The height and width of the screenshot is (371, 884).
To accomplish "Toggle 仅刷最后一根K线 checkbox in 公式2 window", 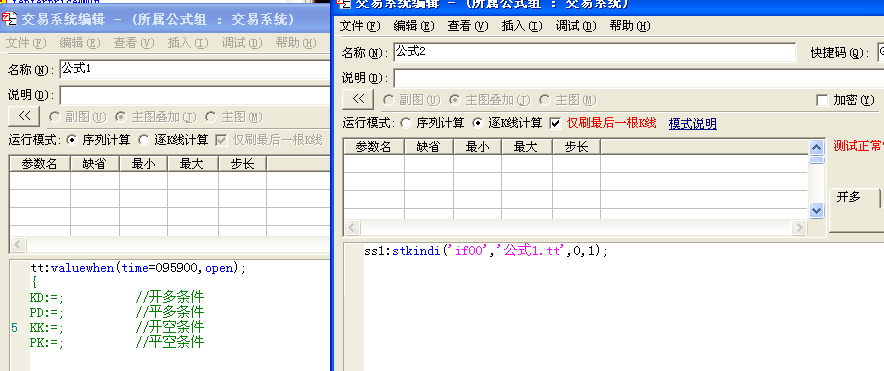I will pos(555,123).
